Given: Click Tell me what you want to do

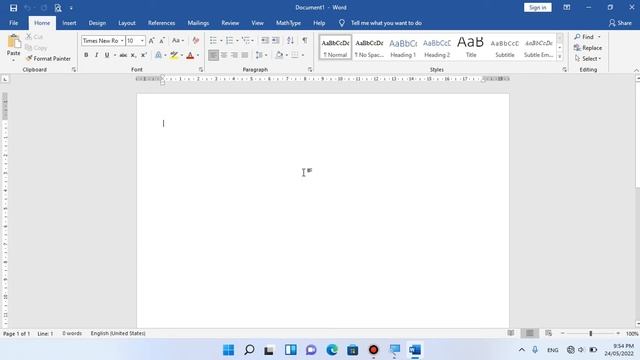Looking at the screenshot, I should (x=386, y=23).
